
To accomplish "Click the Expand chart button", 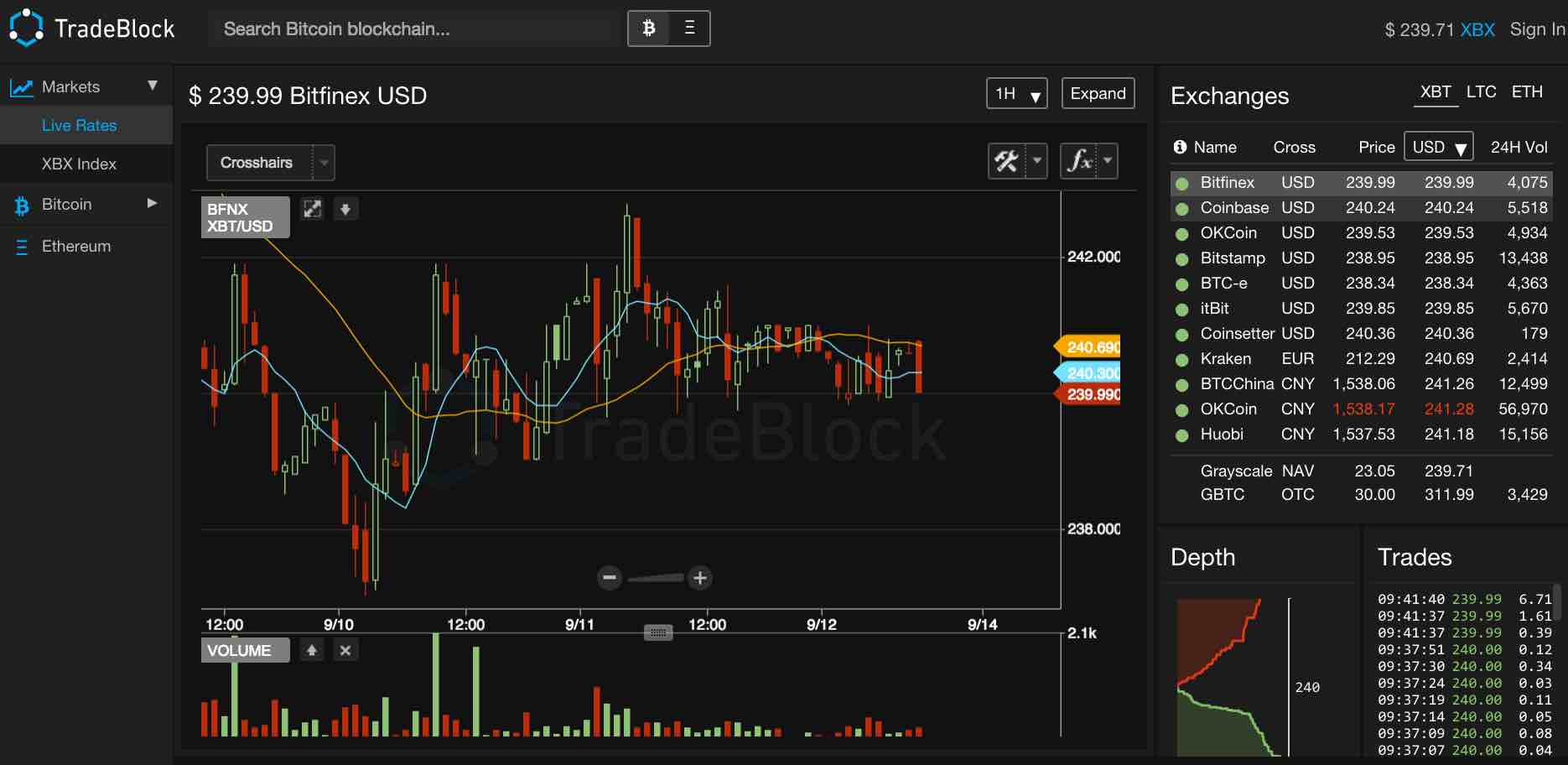I will point(1098,93).
